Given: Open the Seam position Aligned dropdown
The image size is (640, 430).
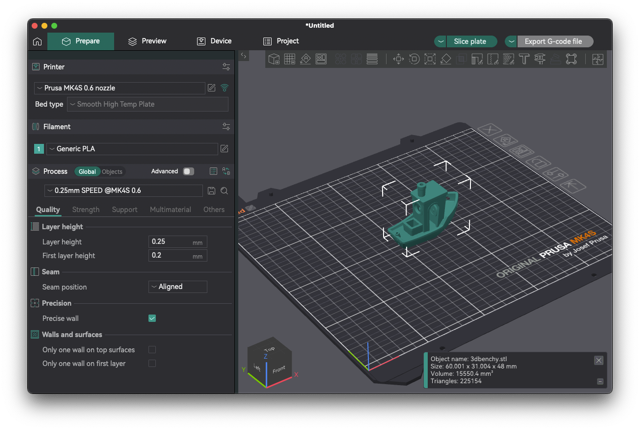Looking at the screenshot, I should pyautogui.click(x=178, y=287).
